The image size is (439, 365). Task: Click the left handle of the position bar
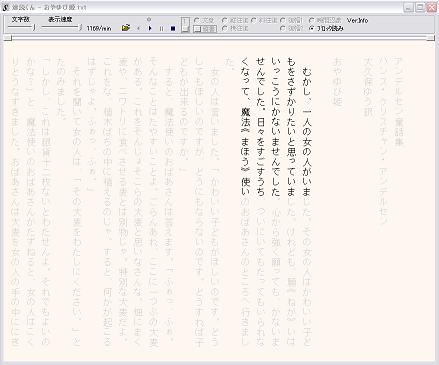7,38
